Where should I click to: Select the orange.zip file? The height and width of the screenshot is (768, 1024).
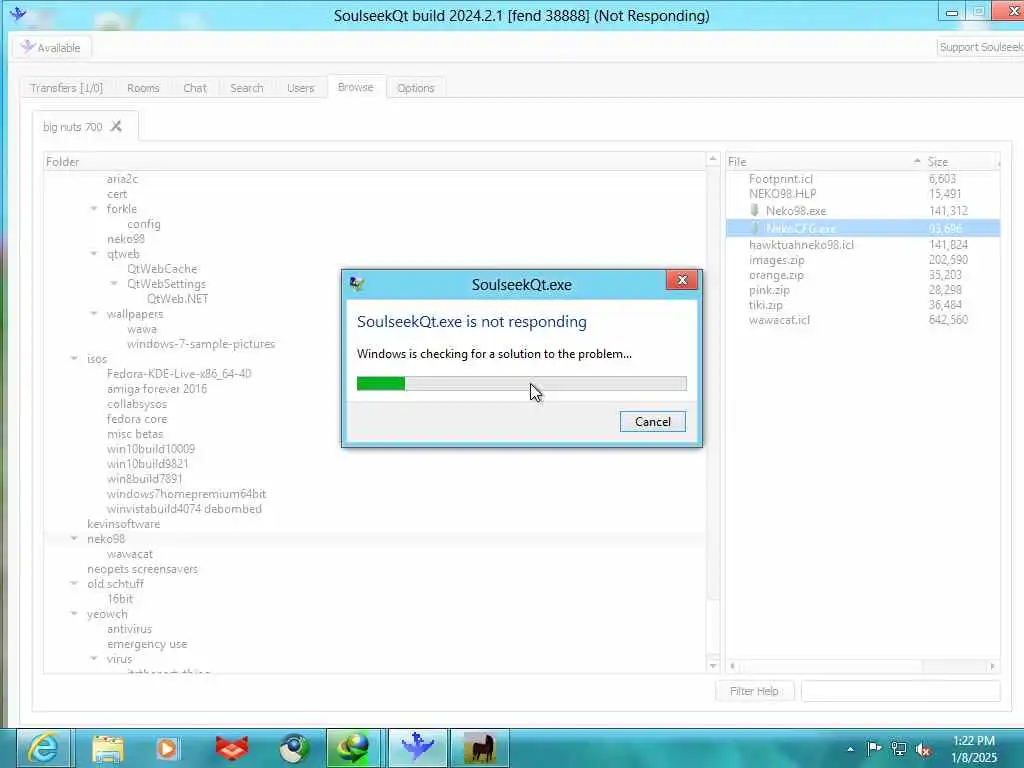[776, 275]
